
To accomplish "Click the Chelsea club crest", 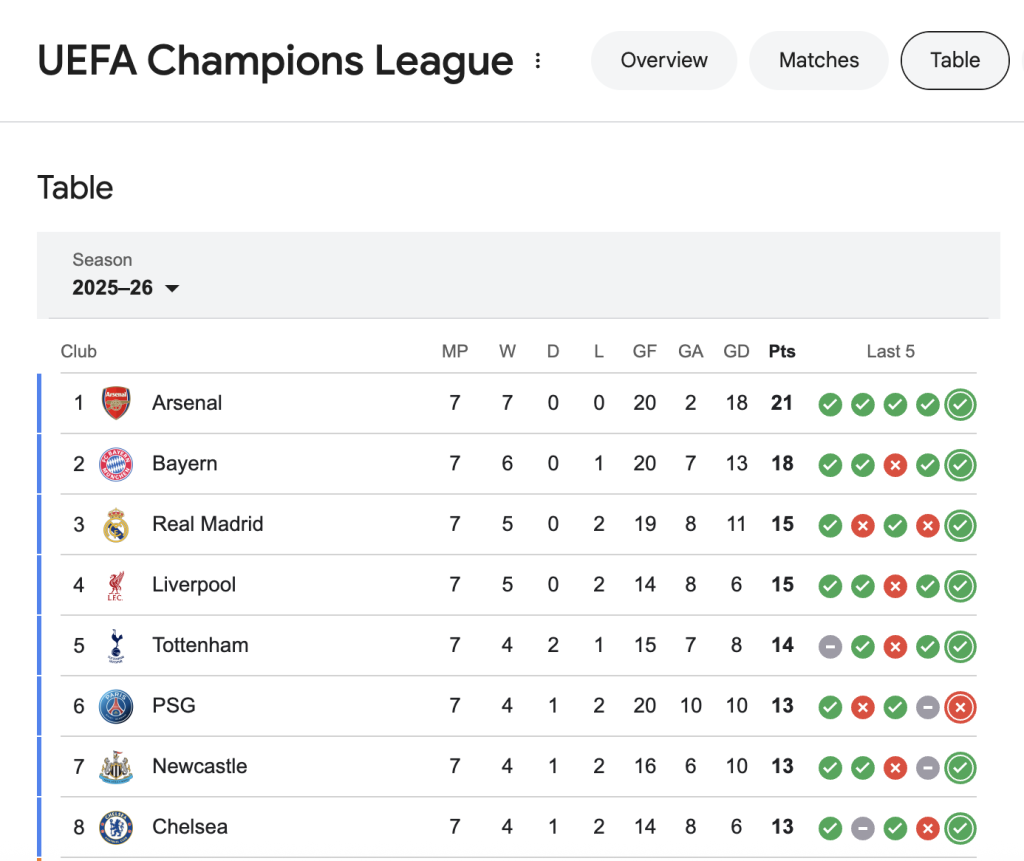I will click(x=115, y=827).
